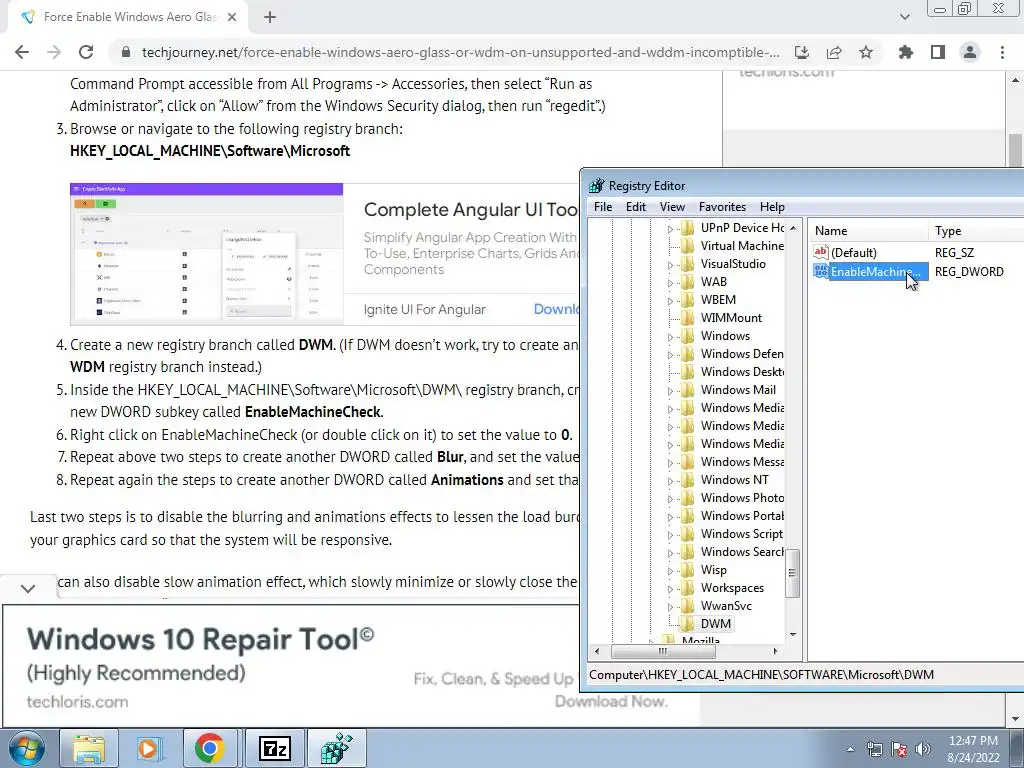The width and height of the screenshot is (1024, 768).
Task: Click the Windows 10 Repair Tool ad heading
Action: coord(200,639)
